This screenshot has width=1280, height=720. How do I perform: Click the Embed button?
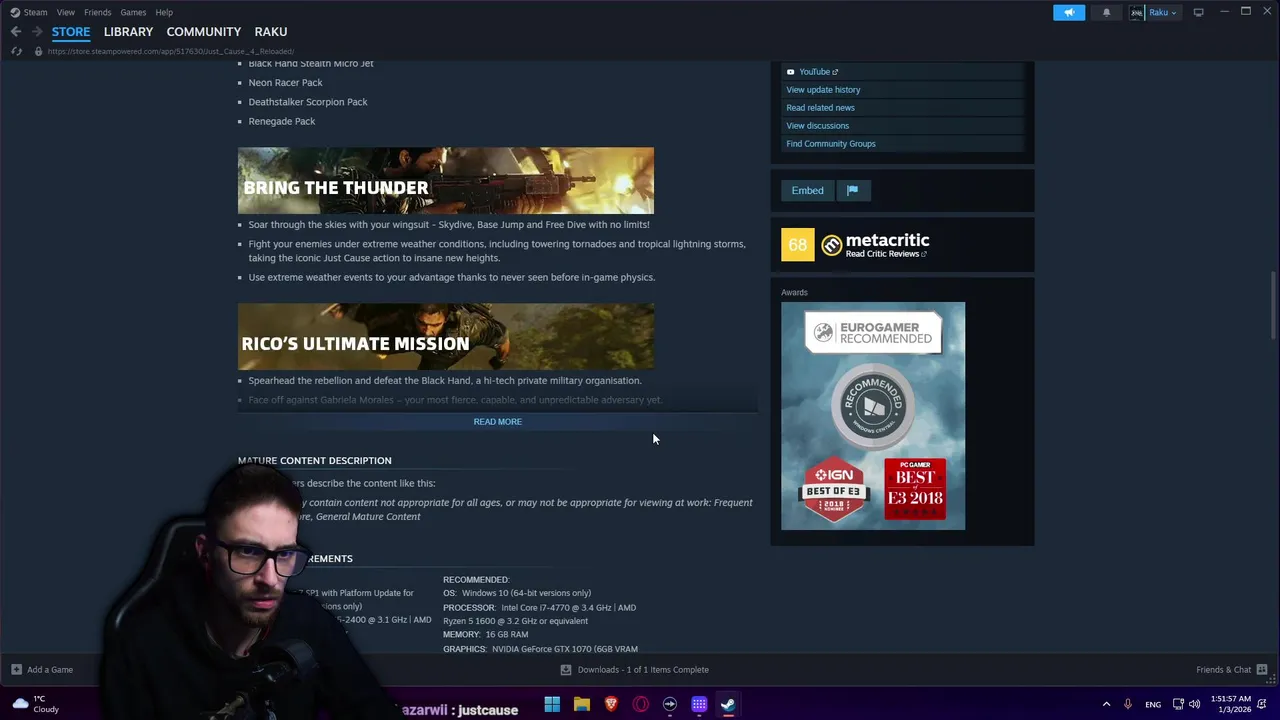coord(808,191)
